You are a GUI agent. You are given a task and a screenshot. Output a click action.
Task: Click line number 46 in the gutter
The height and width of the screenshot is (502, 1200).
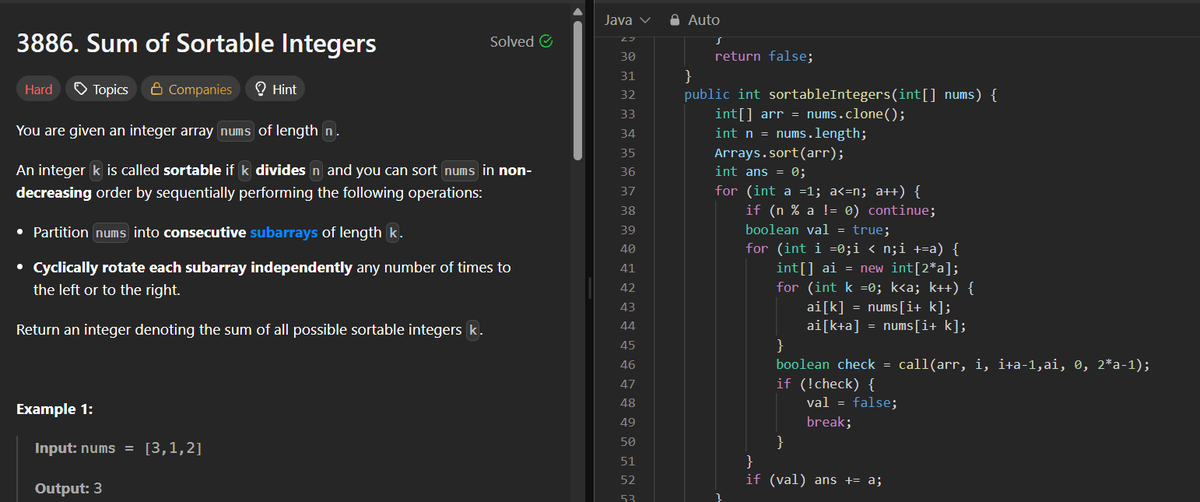[x=628, y=364]
